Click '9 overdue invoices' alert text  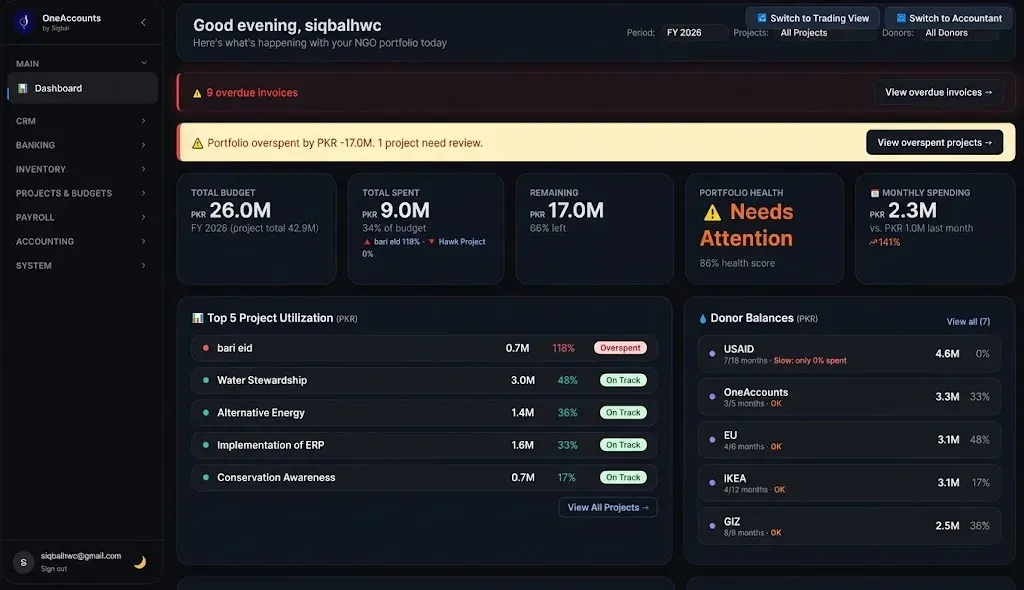[x=252, y=93]
